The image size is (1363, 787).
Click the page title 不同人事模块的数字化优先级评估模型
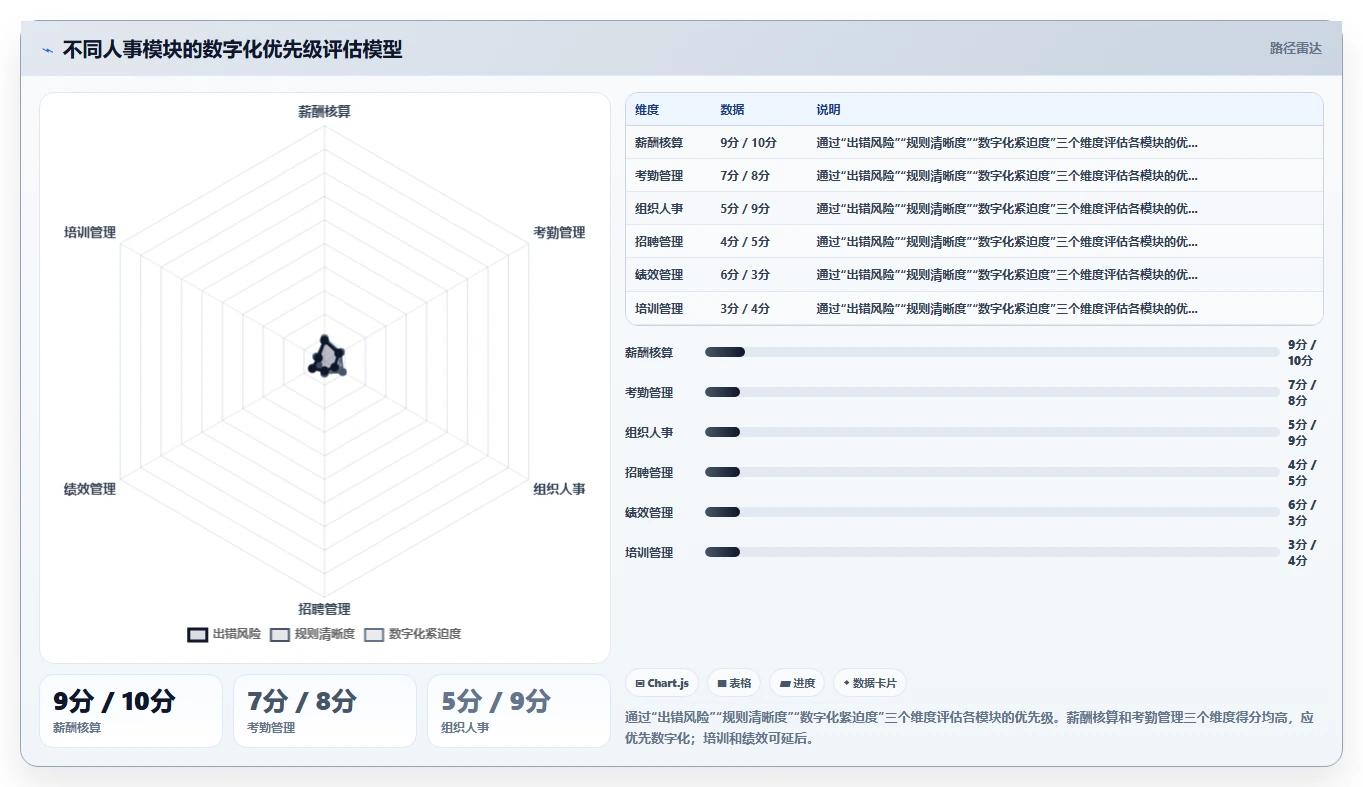(232, 49)
